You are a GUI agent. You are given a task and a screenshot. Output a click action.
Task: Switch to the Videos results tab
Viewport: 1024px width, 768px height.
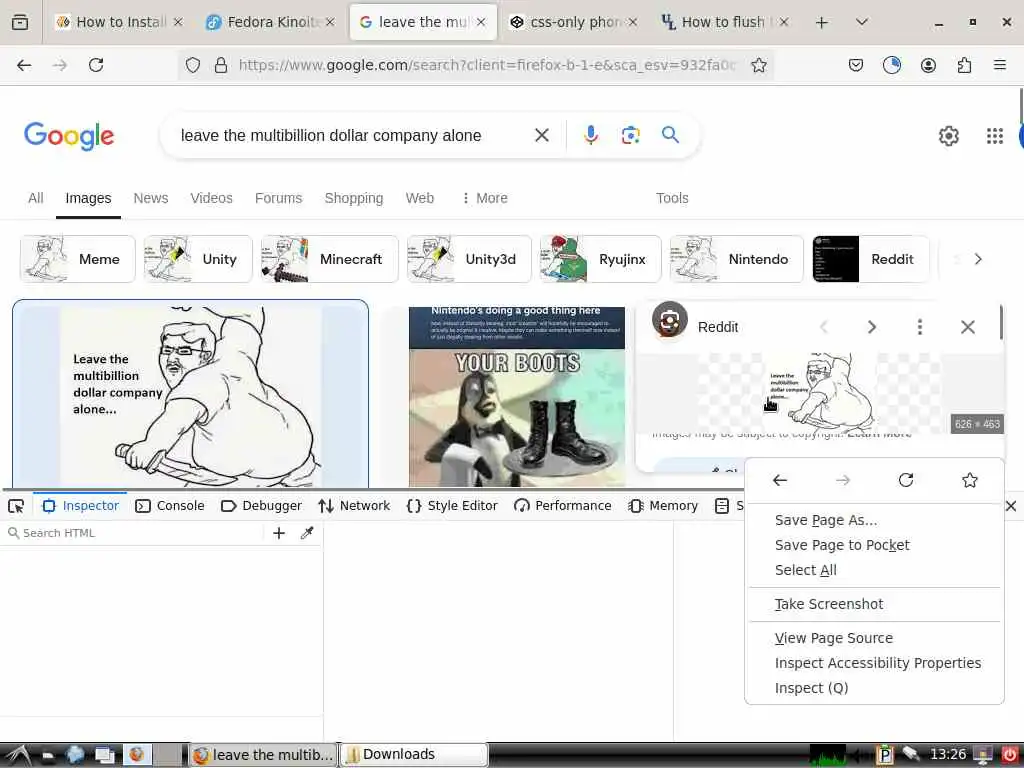(211, 198)
